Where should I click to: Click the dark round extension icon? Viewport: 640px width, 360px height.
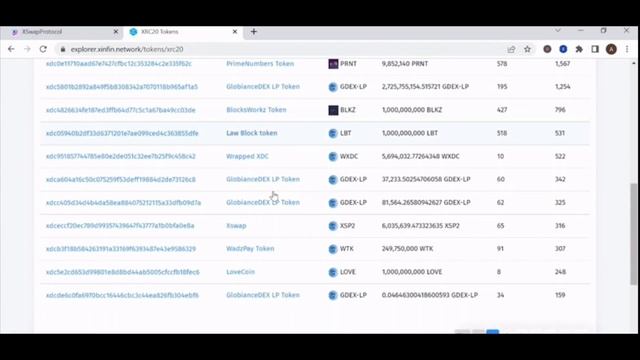point(547,49)
